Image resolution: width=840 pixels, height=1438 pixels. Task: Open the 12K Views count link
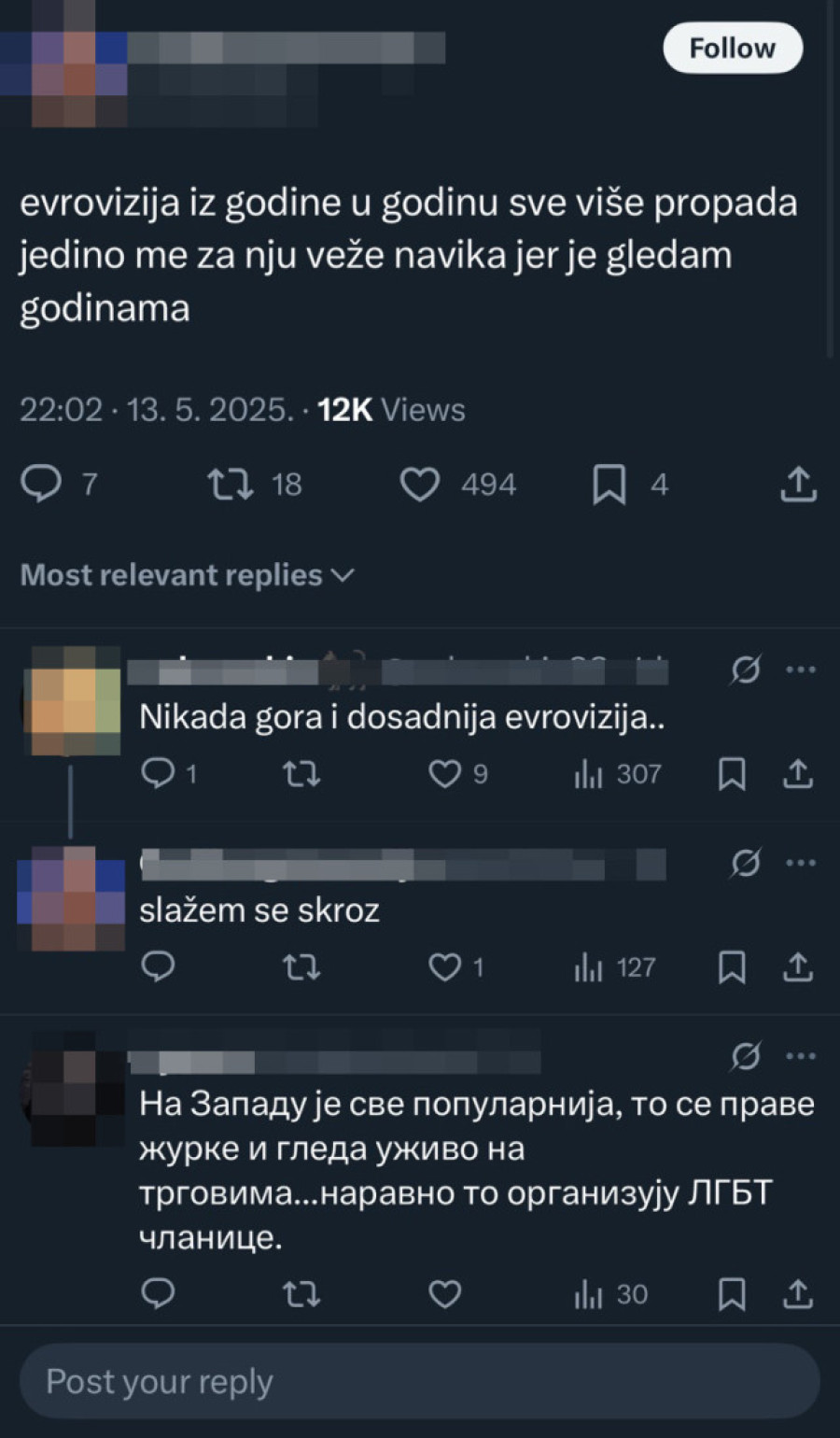tap(391, 410)
